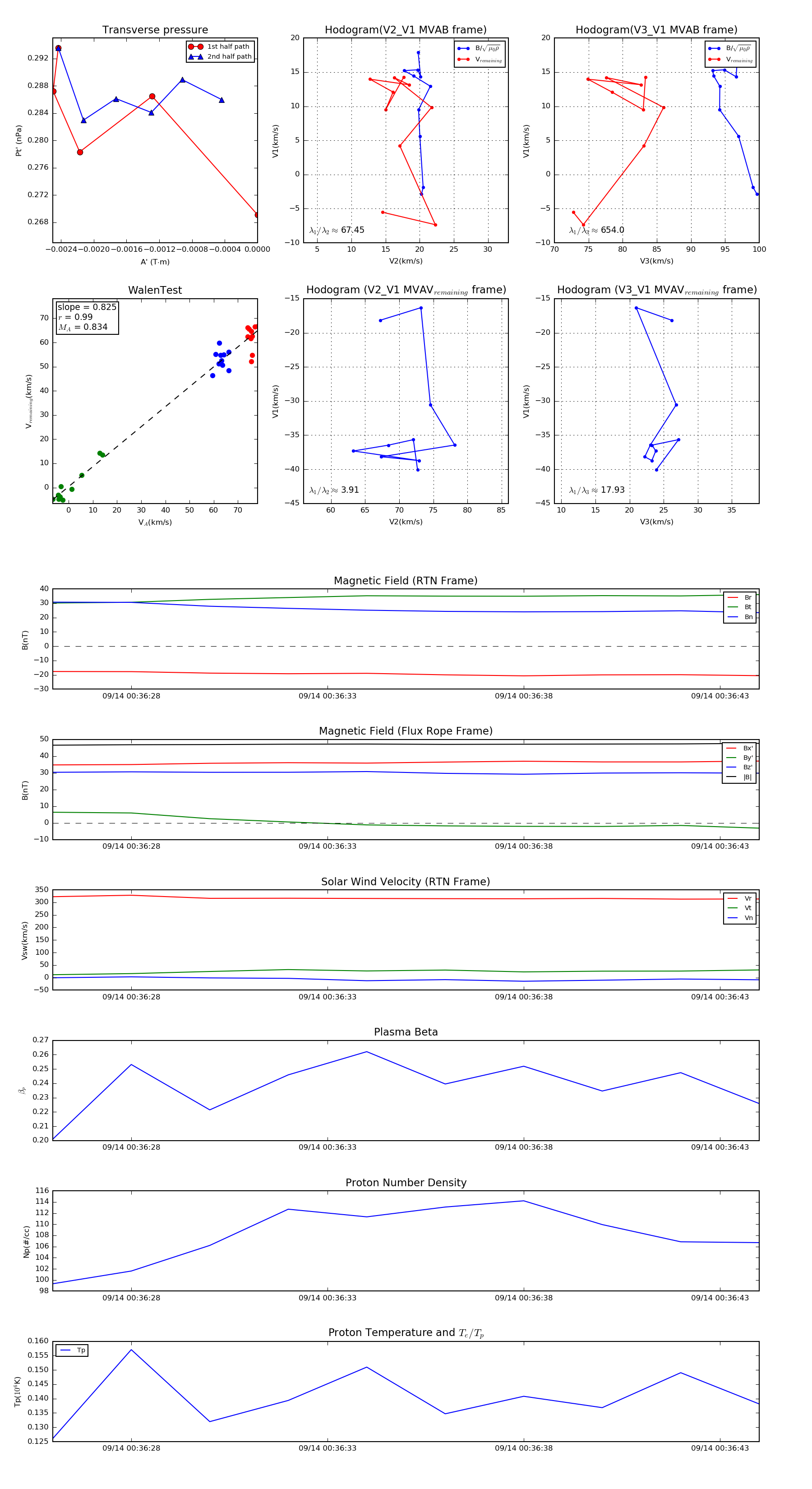Click the 'Bx'' legend entry
This screenshot has height=1489, width=812.
tap(740, 748)
